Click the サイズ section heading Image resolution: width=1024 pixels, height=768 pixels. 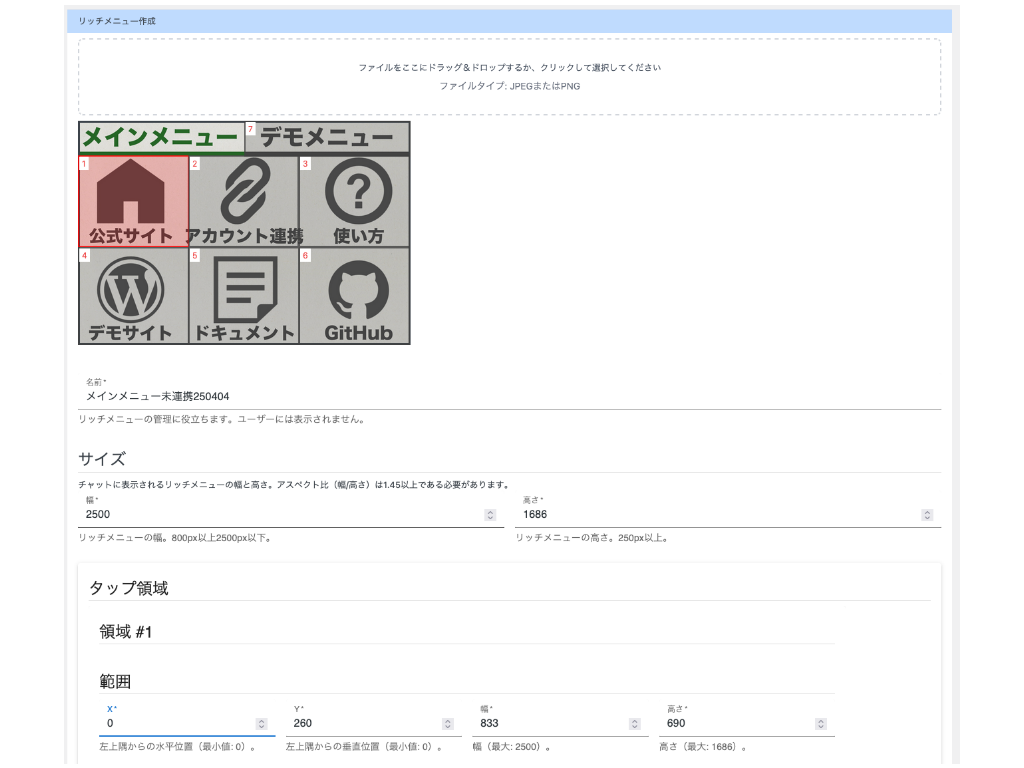[x=102, y=459]
